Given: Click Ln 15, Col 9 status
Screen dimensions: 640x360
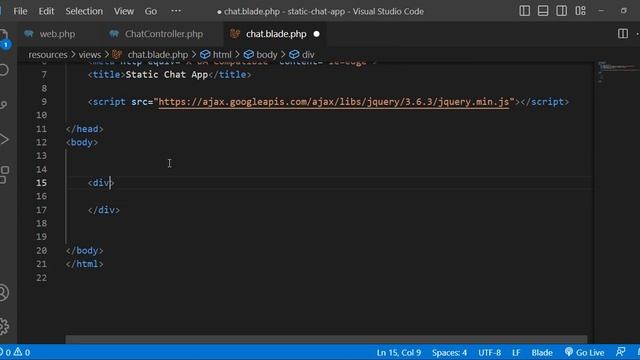Looking at the screenshot, I should pos(399,352).
